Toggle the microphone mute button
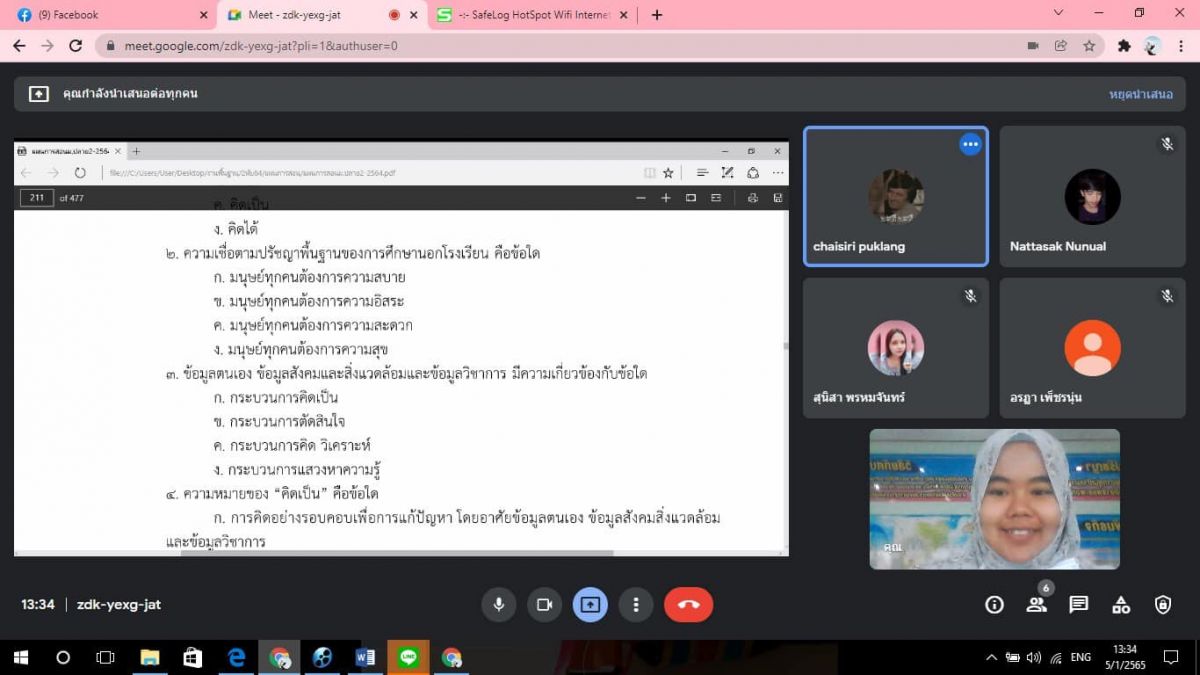The height and width of the screenshot is (675, 1200). [x=498, y=604]
